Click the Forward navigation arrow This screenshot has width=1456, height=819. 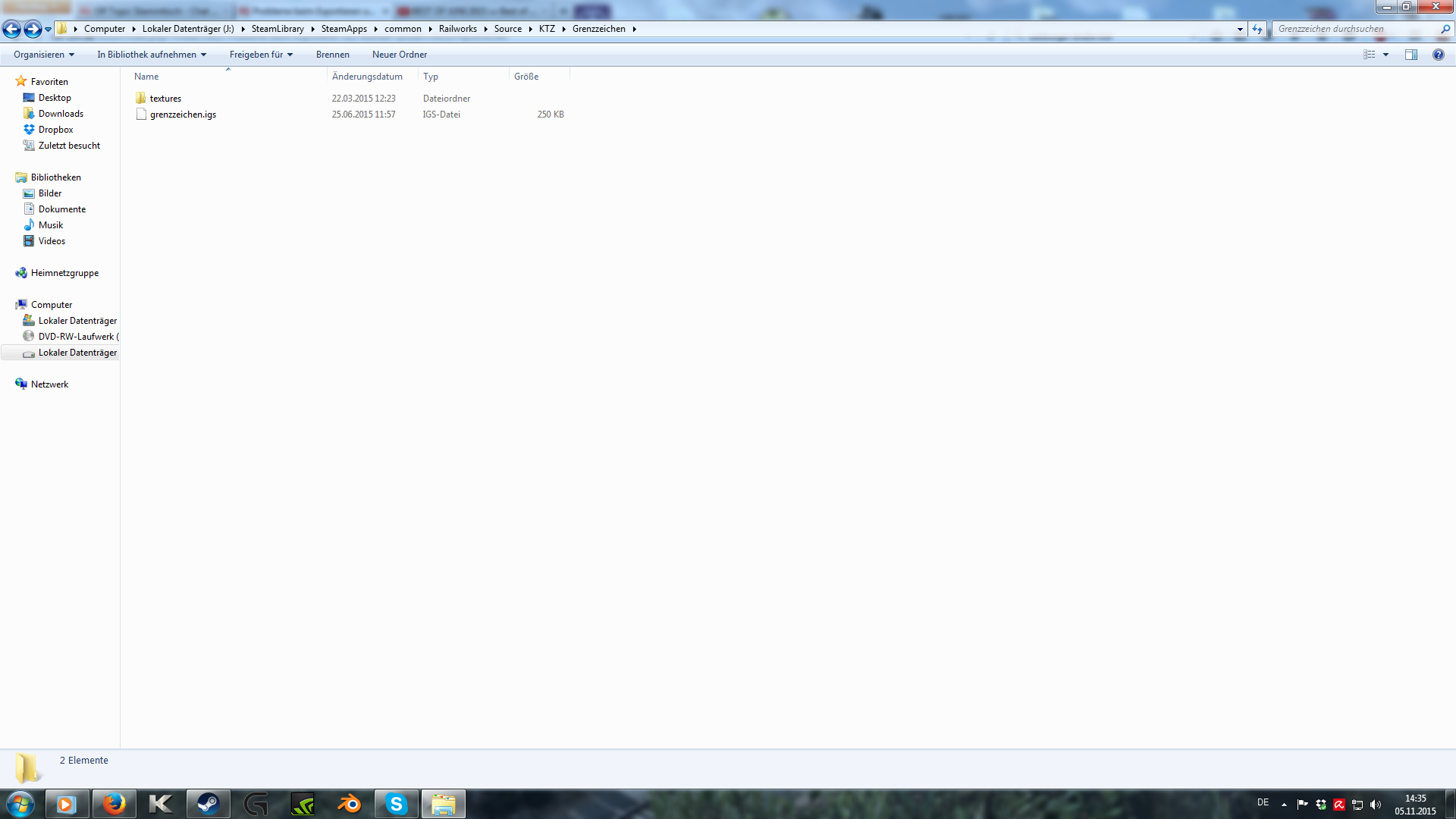32,29
